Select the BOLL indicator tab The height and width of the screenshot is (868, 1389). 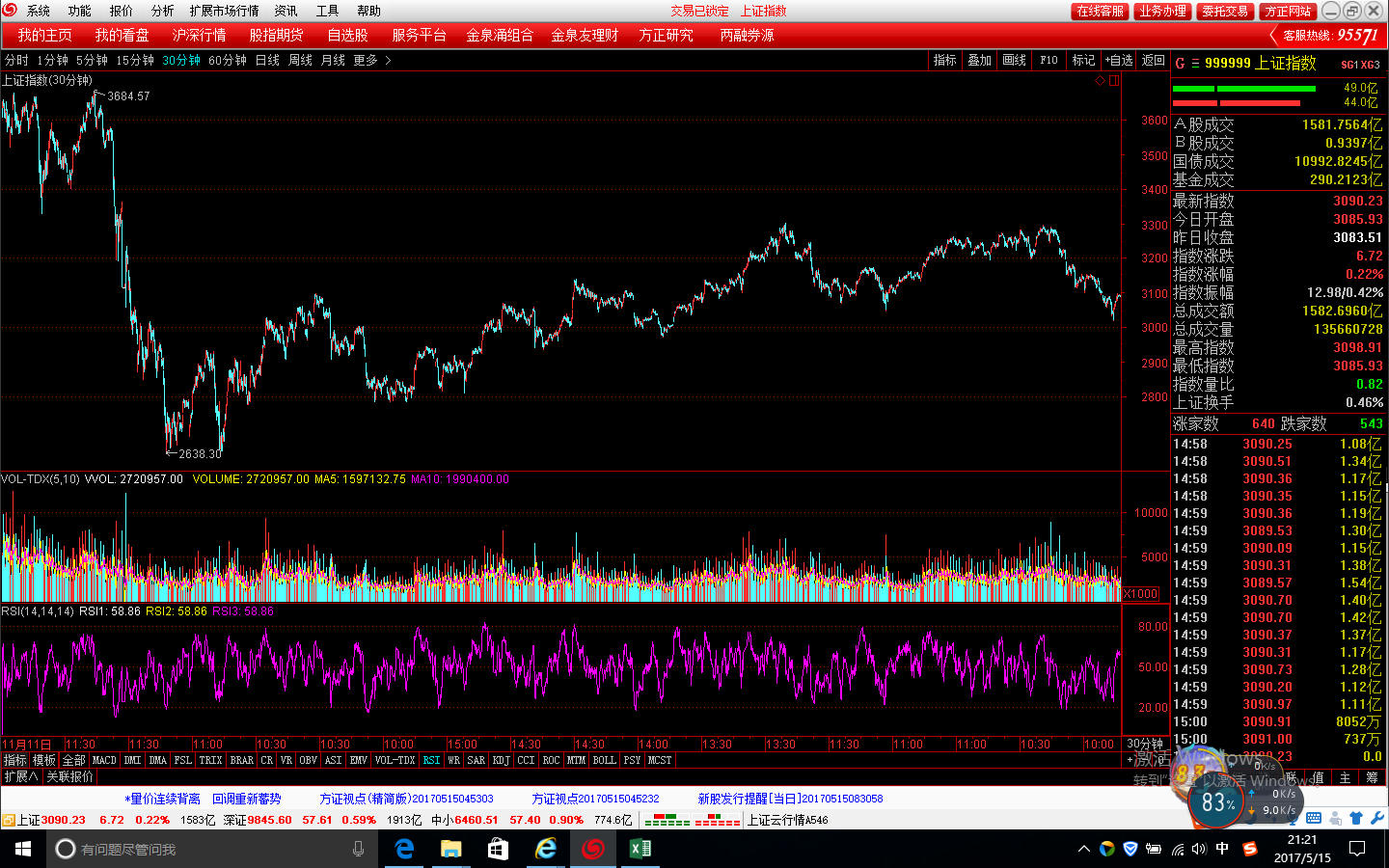click(604, 760)
